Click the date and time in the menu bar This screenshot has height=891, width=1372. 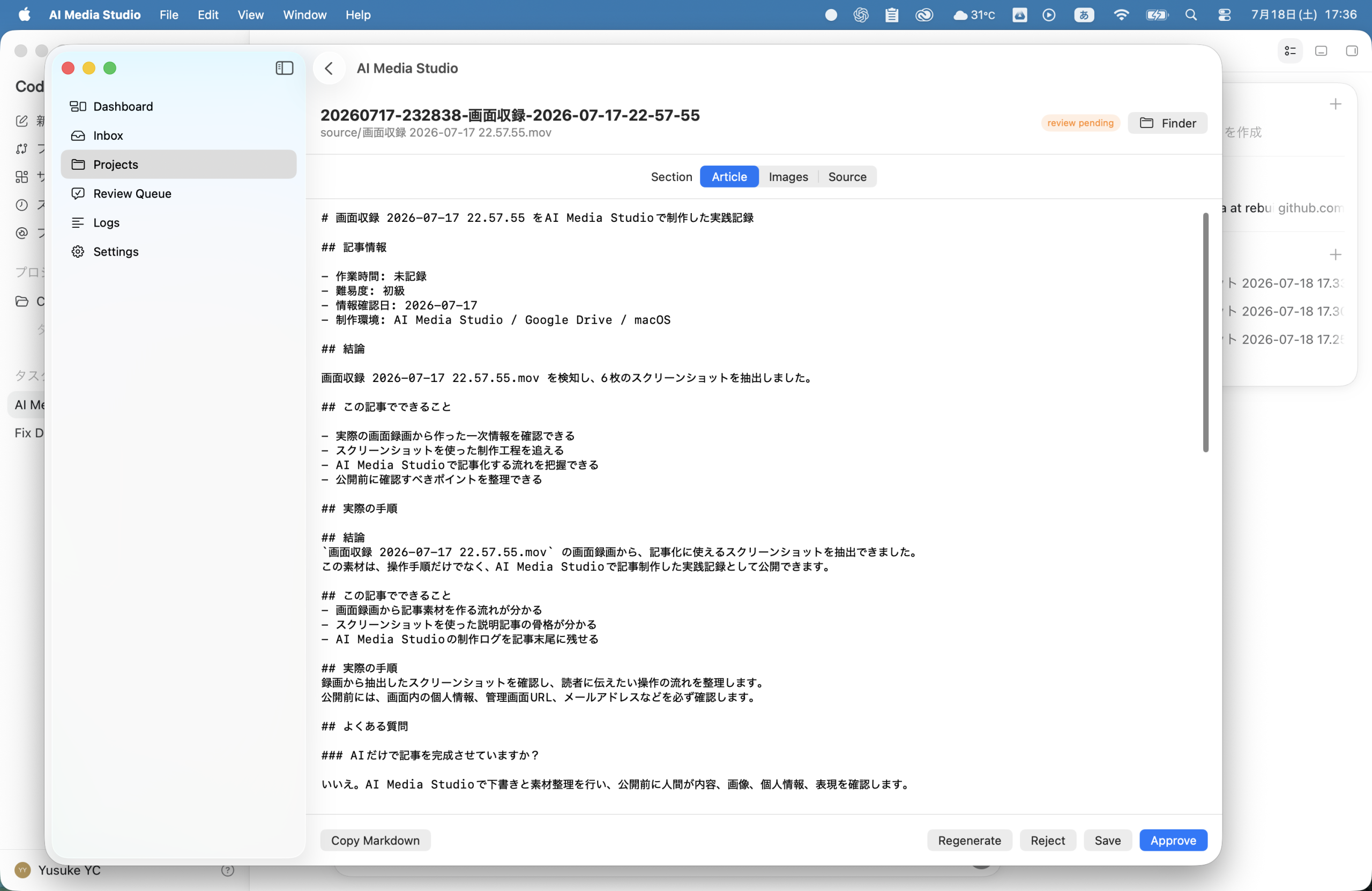(x=1304, y=15)
